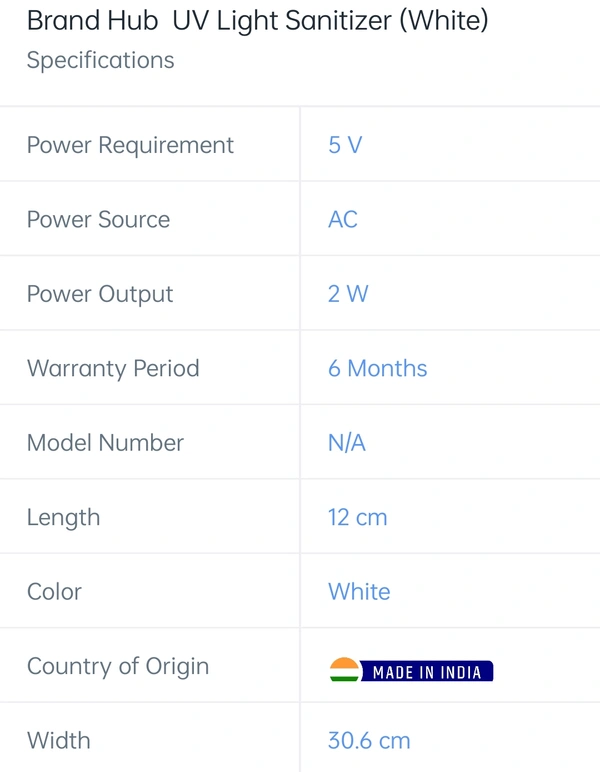Screen dimensions: 600x772
Task: Click the White color value
Action: pos(359,592)
